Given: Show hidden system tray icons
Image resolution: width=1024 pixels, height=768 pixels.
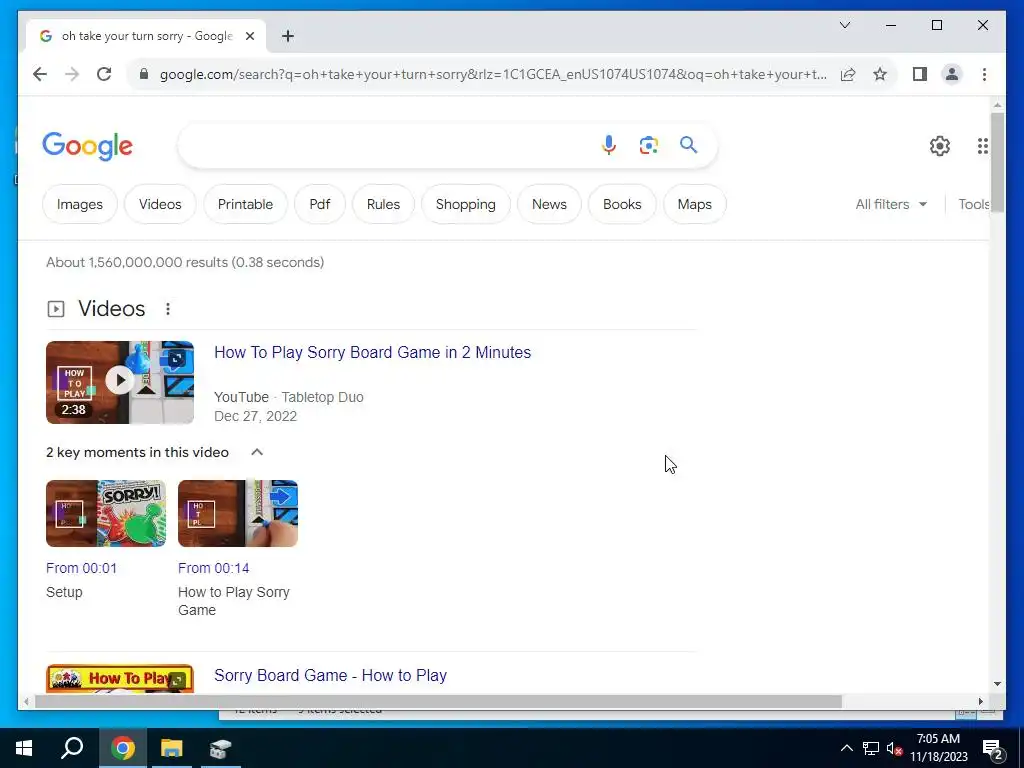Looking at the screenshot, I should pyautogui.click(x=846, y=748).
